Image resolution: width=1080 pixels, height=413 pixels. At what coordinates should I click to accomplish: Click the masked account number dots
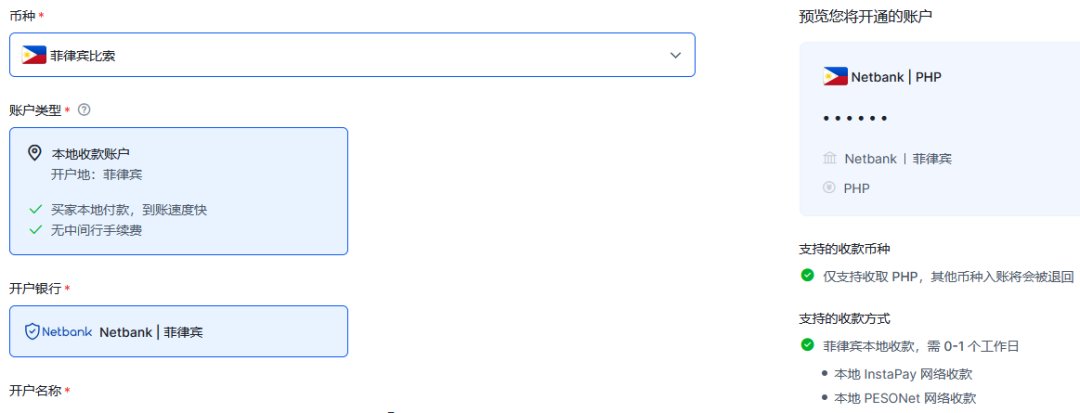855,119
